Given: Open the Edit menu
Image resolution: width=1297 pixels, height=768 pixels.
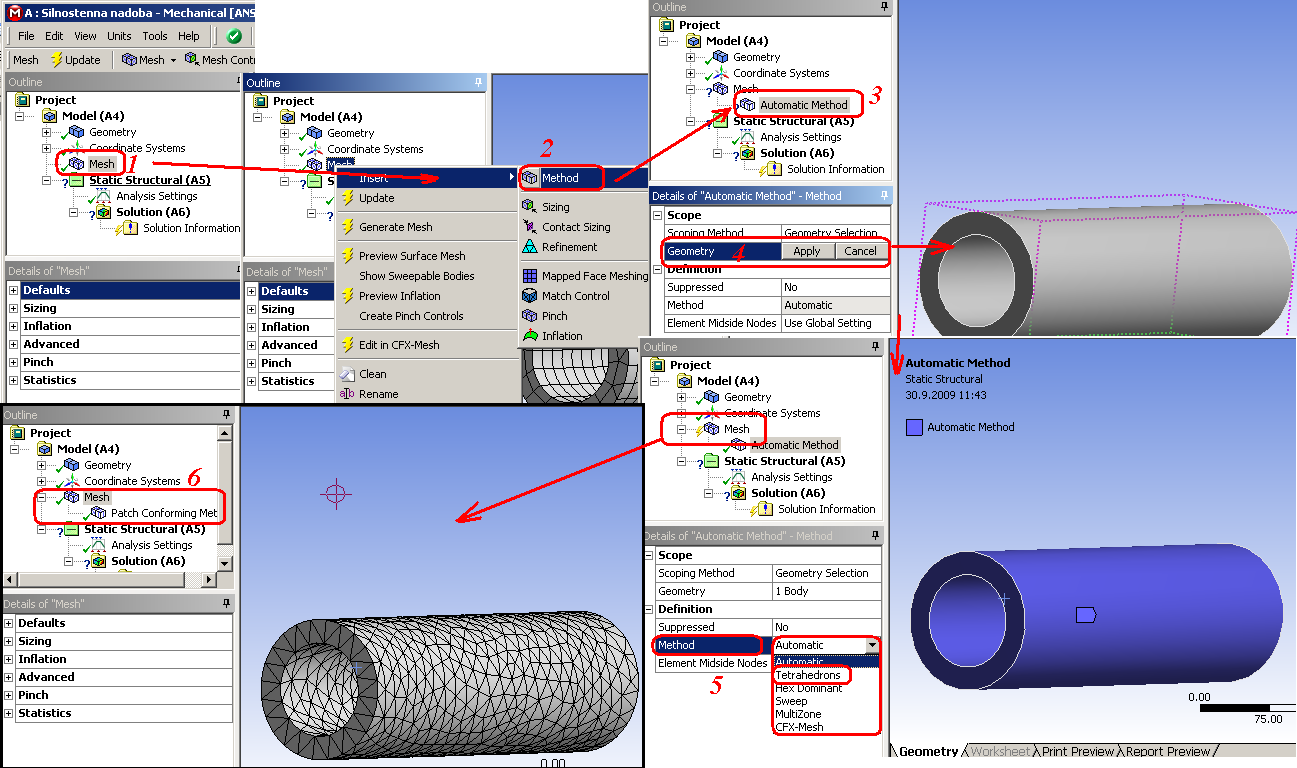Looking at the screenshot, I should coord(54,36).
